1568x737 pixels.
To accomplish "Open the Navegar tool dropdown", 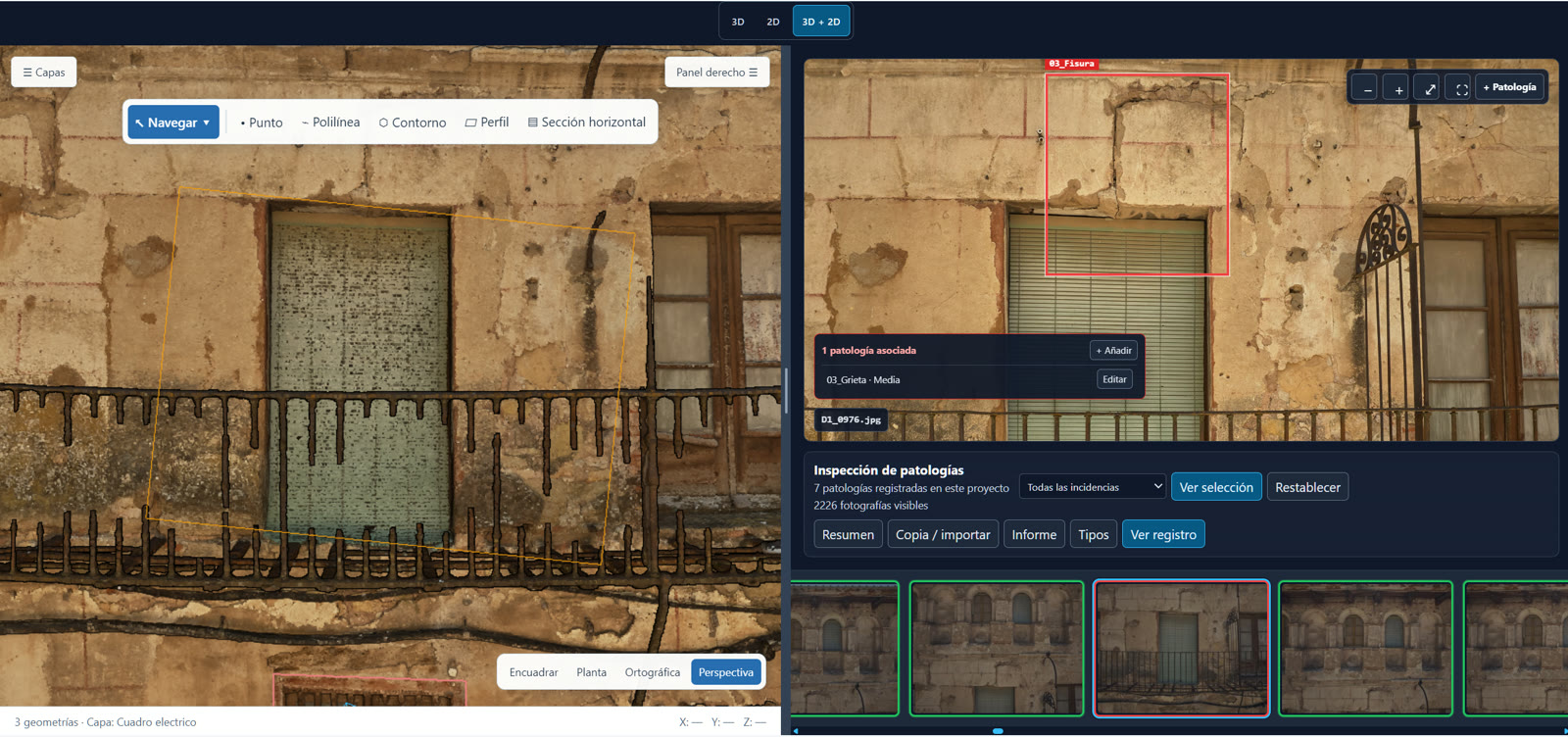I will [x=173, y=123].
